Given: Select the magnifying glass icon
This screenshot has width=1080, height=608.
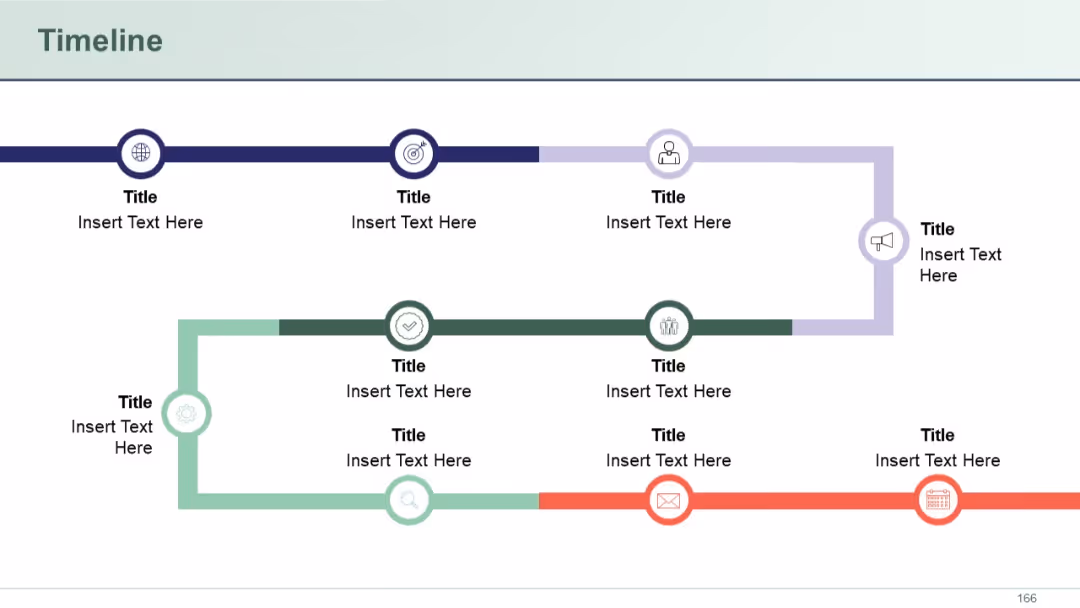Looking at the screenshot, I should tap(409, 500).
